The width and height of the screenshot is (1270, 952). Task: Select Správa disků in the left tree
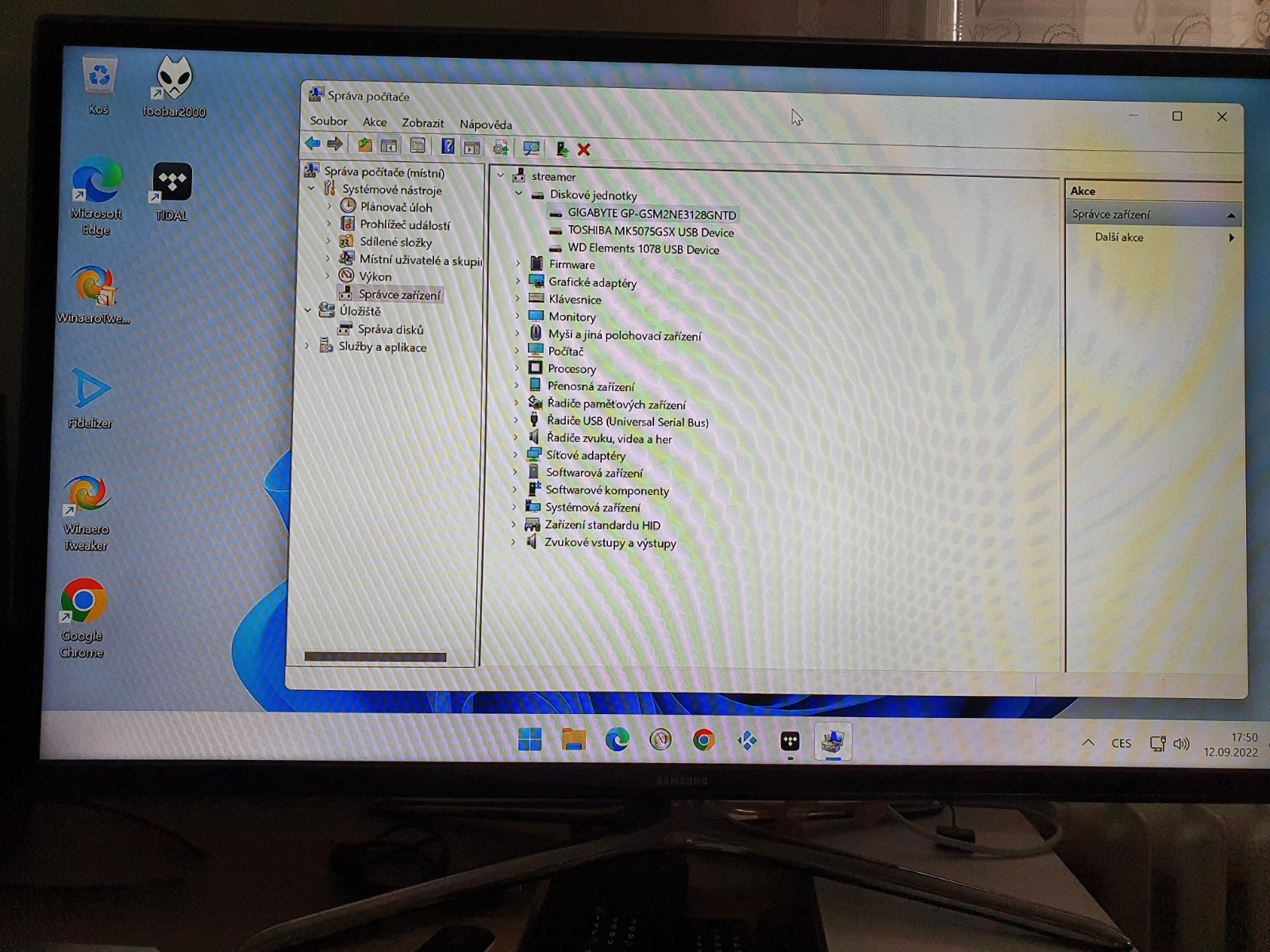tap(390, 329)
